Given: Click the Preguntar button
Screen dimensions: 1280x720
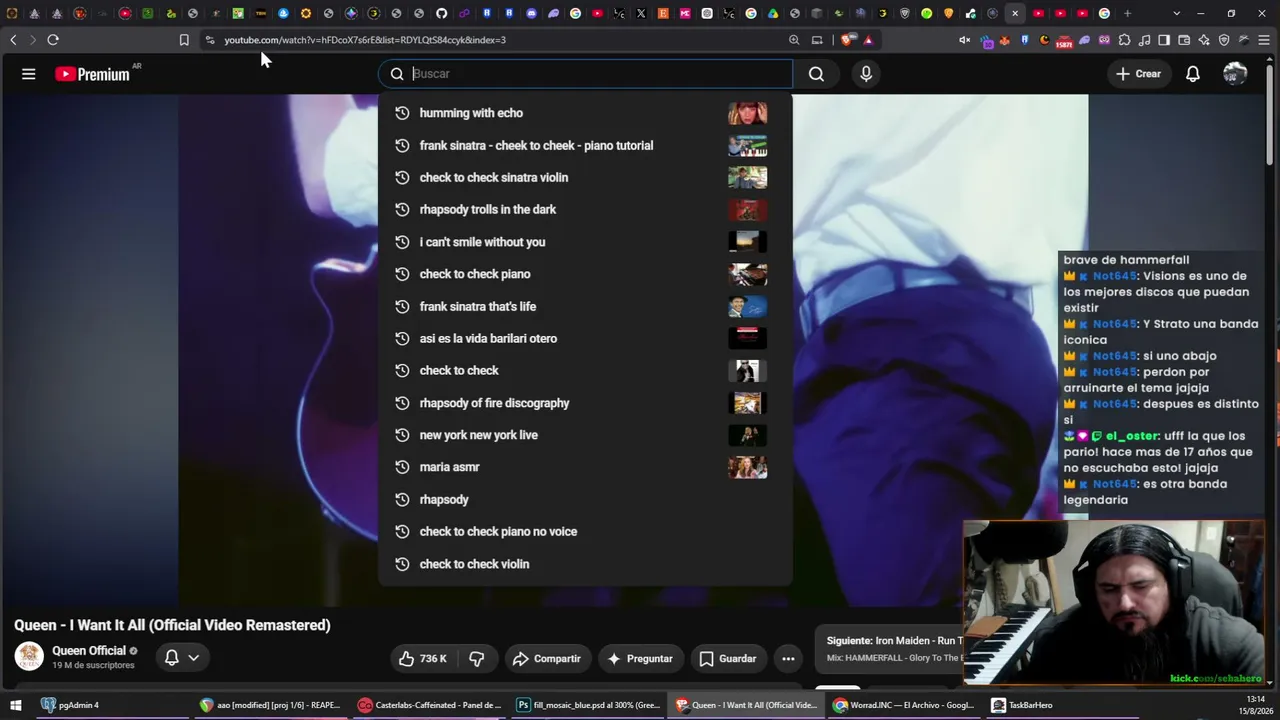Looking at the screenshot, I should (x=640, y=658).
